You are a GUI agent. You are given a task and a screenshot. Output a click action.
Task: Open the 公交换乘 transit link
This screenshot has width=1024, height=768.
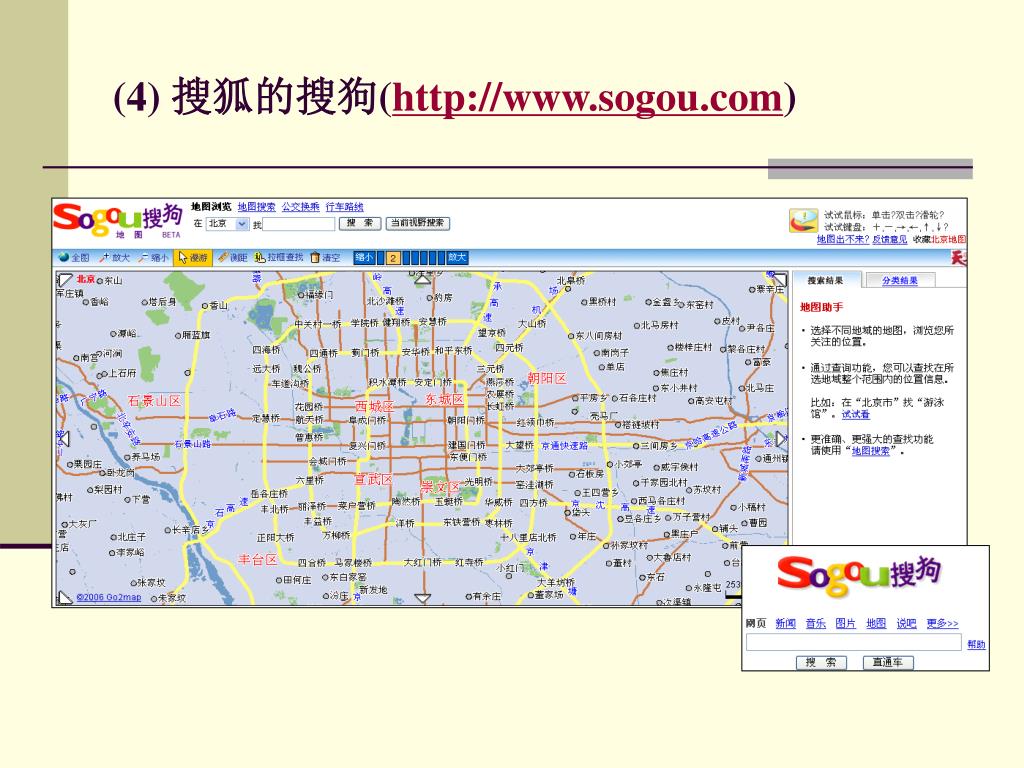[300, 207]
